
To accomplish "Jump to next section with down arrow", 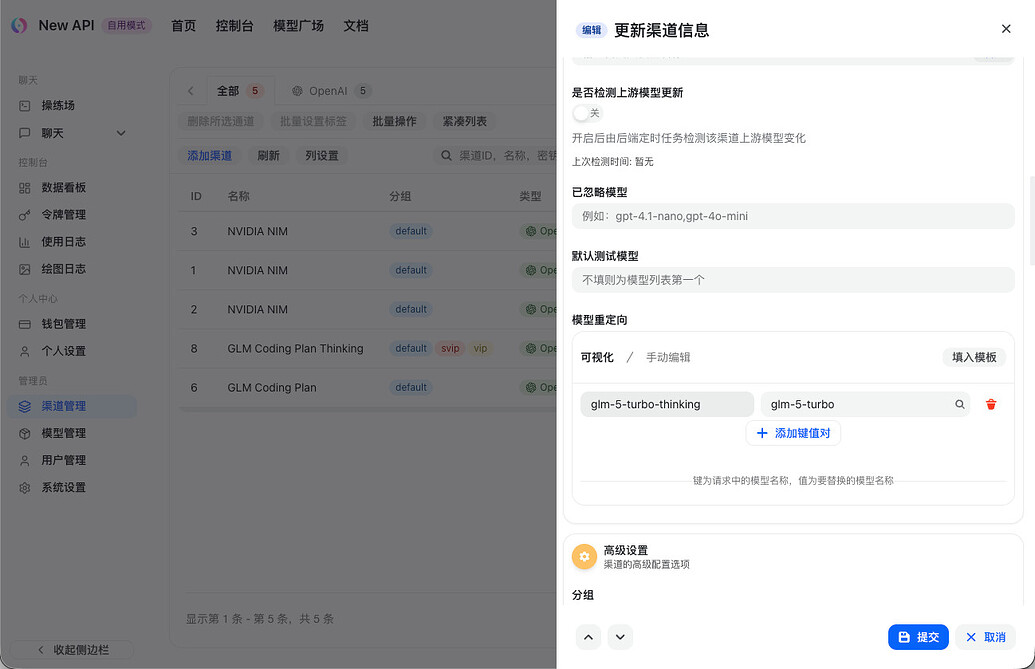I will pyautogui.click(x=620, y=637).
